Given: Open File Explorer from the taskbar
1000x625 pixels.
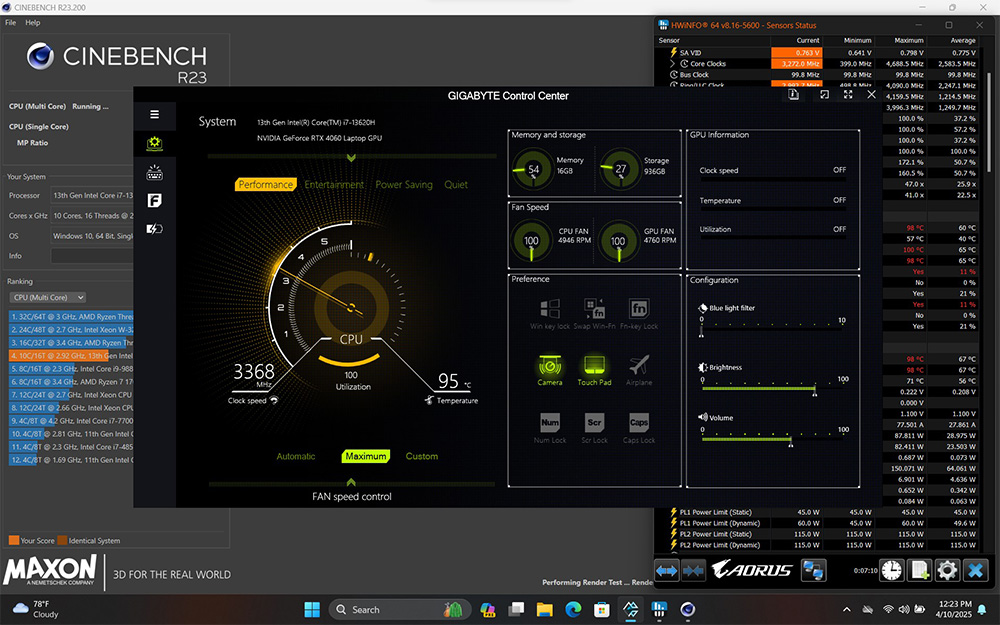Looking at the screenshot, I should coord(544,610).
